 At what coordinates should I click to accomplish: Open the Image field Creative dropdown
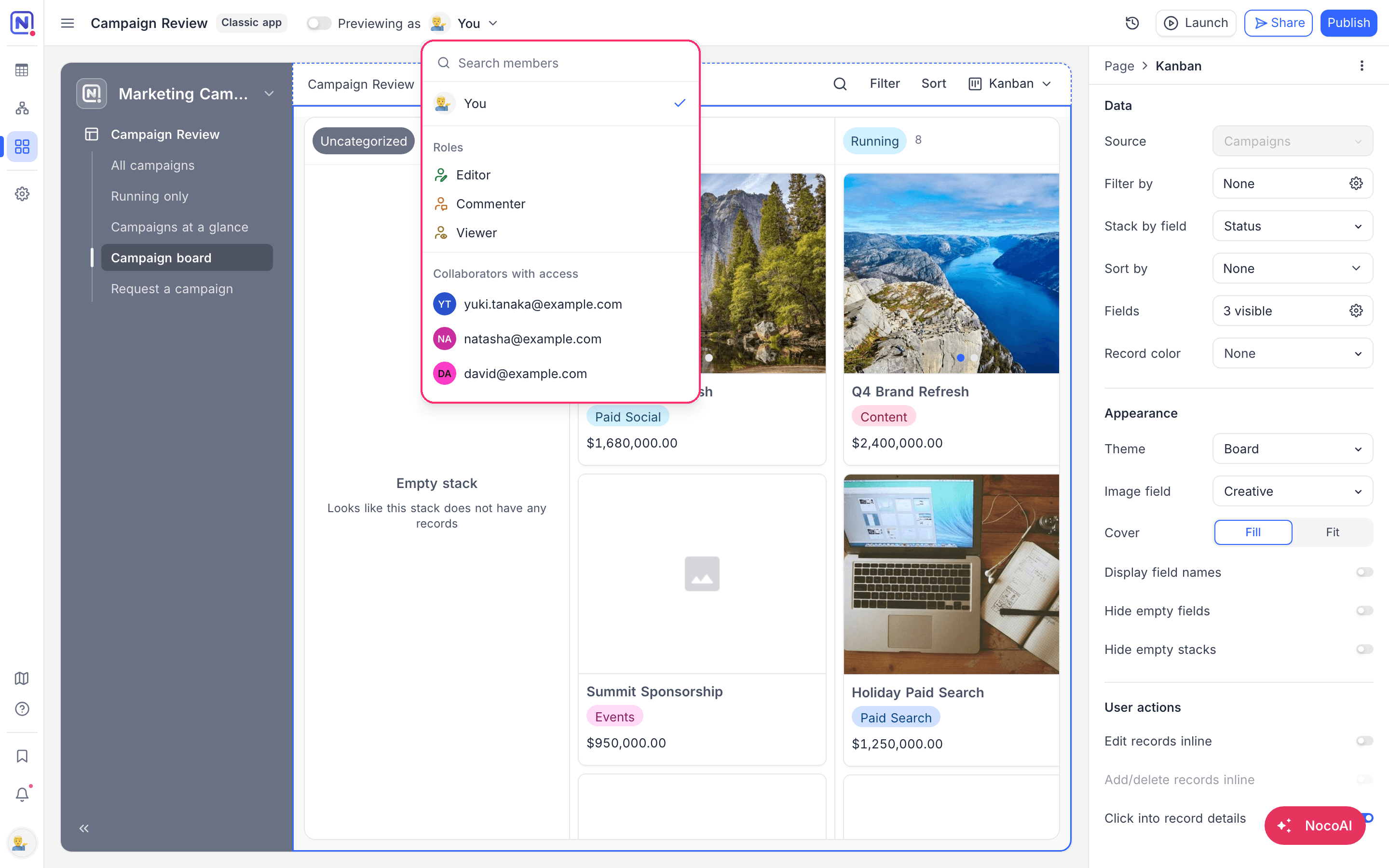click(x=1292, y=491)
